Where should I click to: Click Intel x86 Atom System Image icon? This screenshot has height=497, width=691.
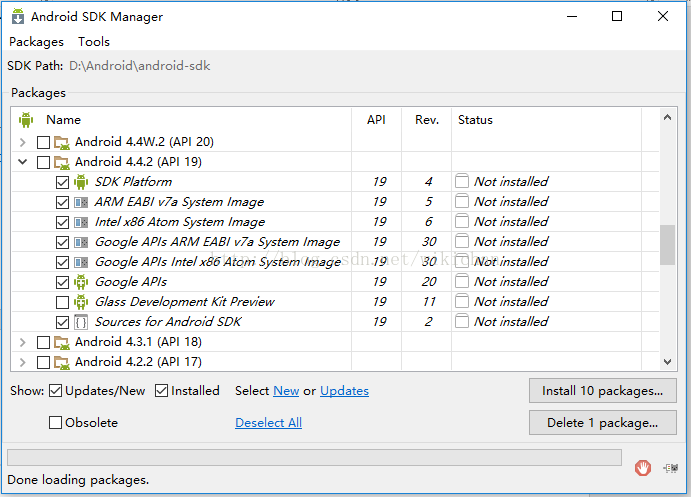[x=81, y=222]
